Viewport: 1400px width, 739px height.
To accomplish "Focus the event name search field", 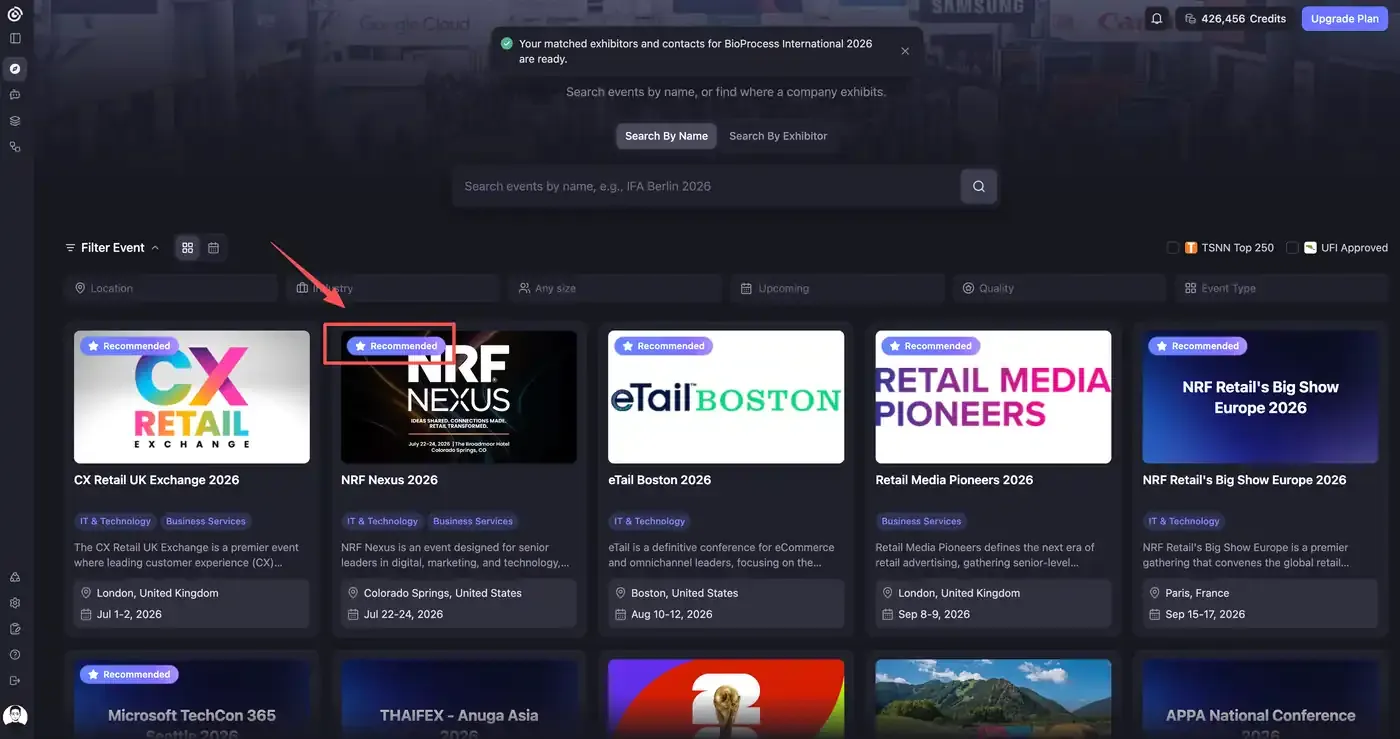I will tap(706, 186).
